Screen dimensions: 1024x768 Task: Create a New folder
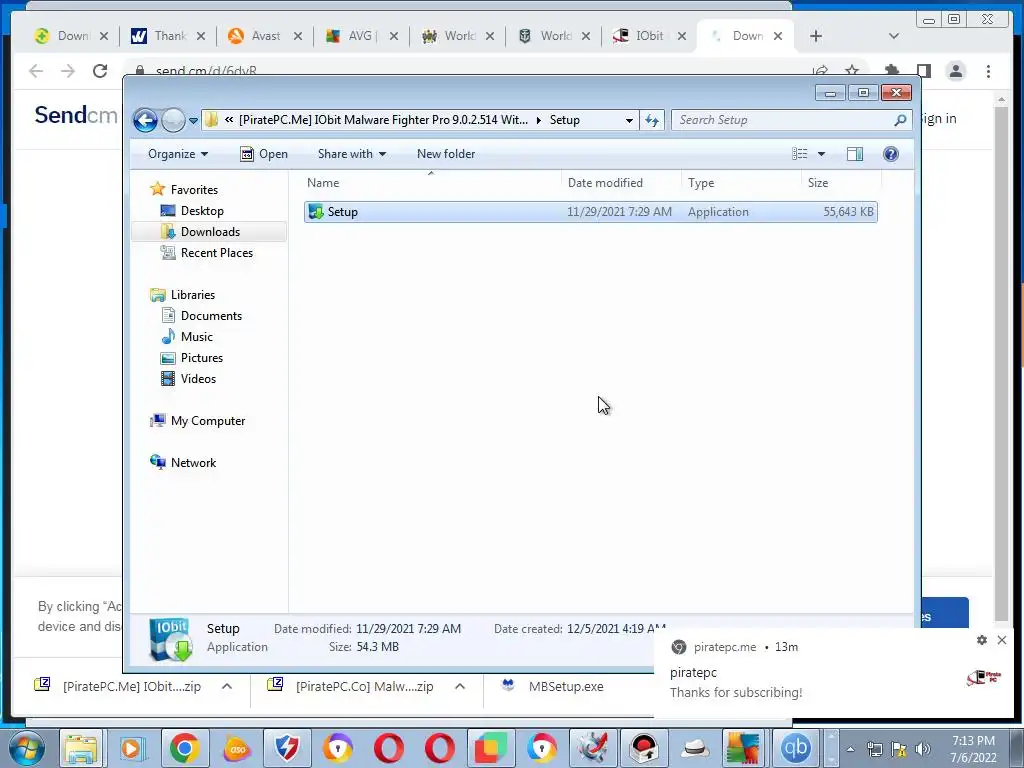[x=446, y=154]
